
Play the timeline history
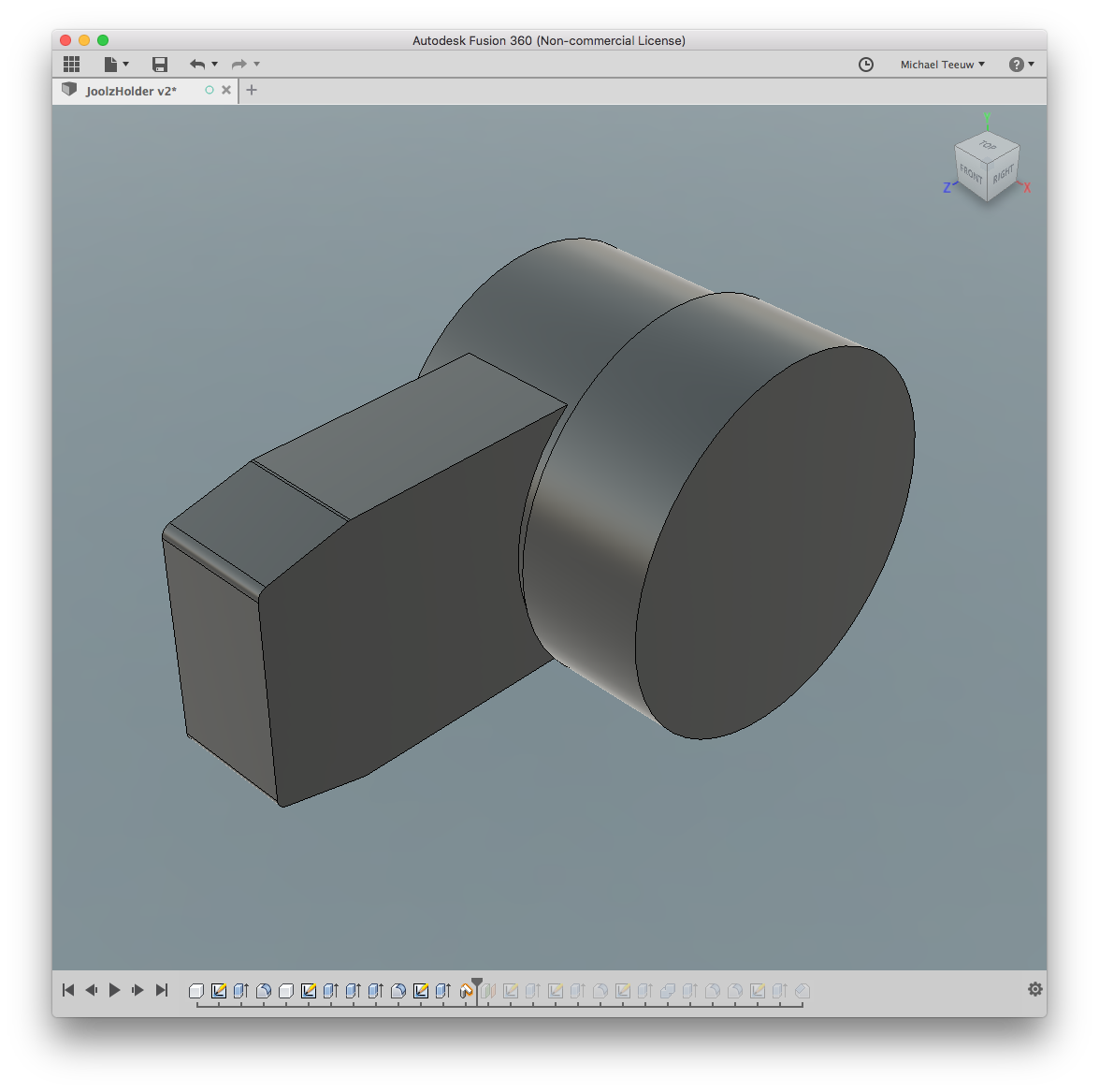[x=114, y=989]
